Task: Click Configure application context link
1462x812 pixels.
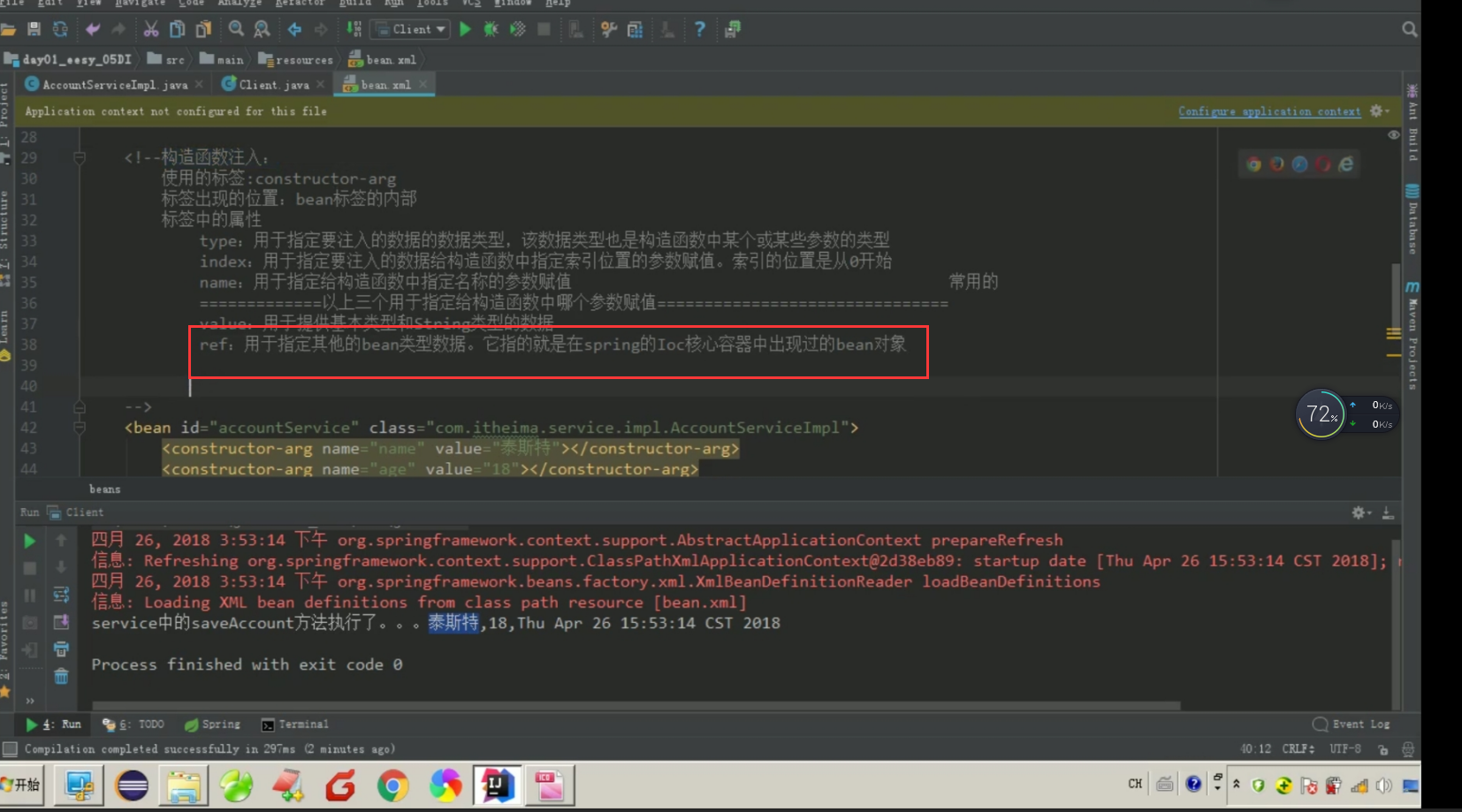Action: 1269,111
